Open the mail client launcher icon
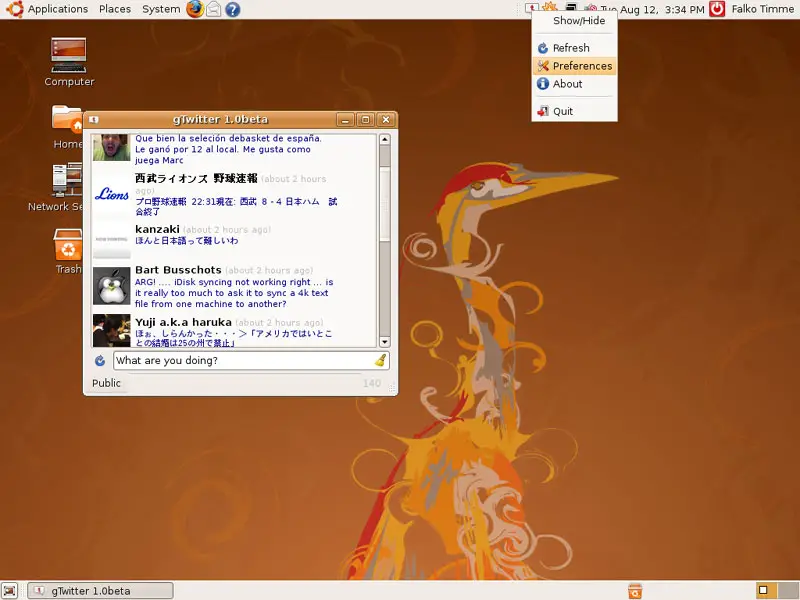 [x=214, y=9]
